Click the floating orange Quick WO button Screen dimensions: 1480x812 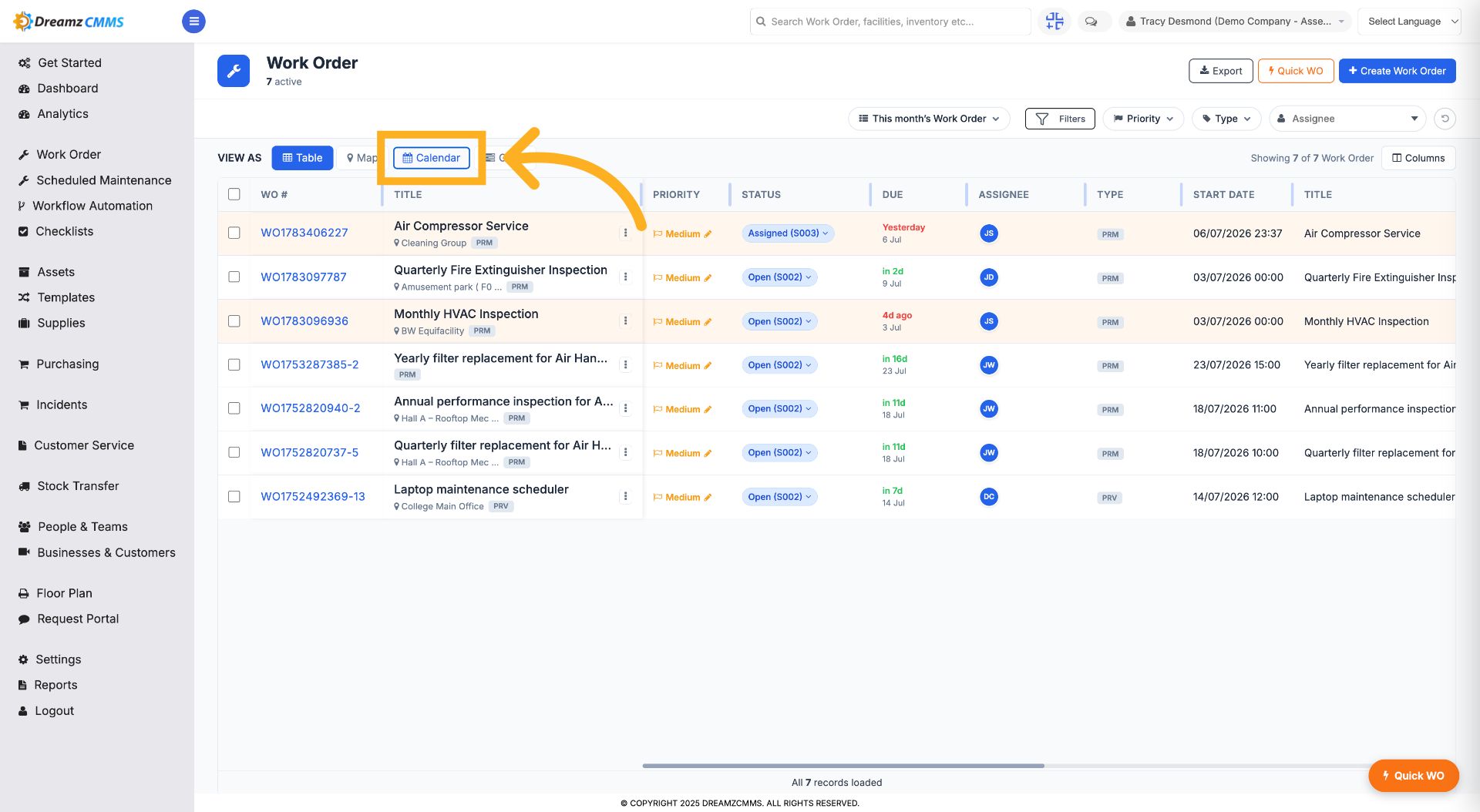coord(1413,776)
